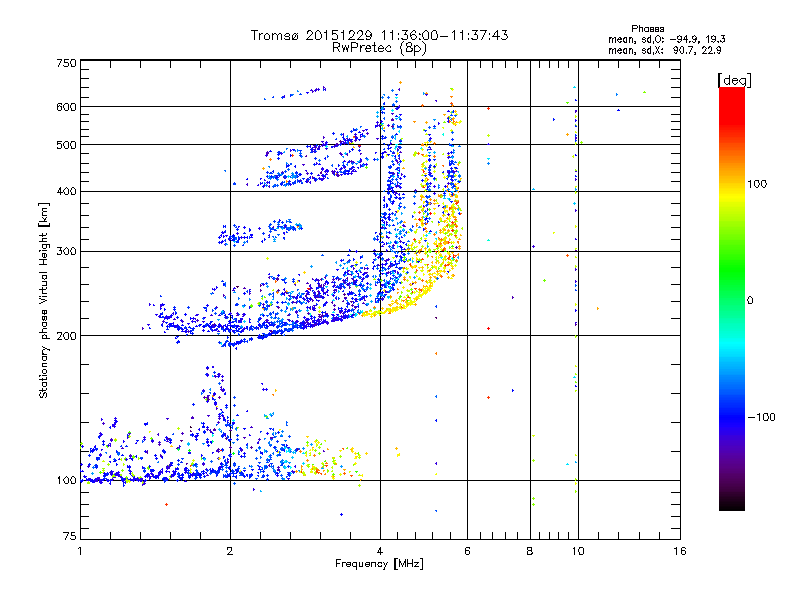Click the 'Stationary phase Virtual Height [km]' label

[43, 300]
